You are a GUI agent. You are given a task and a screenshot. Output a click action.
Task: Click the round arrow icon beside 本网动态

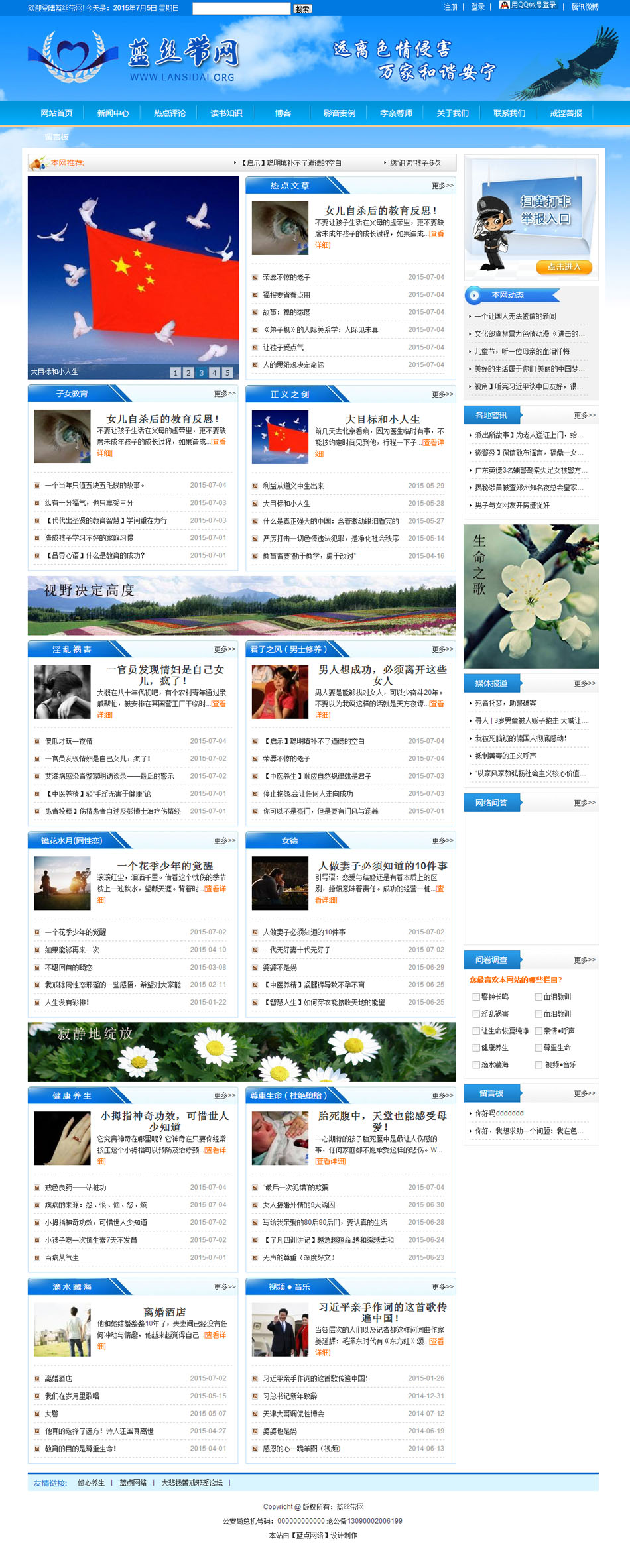(474, 295)
